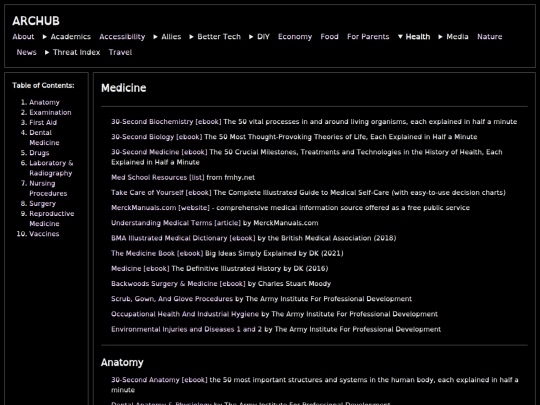
Task: Click the ARCHUB site title
Action: click(x=36, y=21)
